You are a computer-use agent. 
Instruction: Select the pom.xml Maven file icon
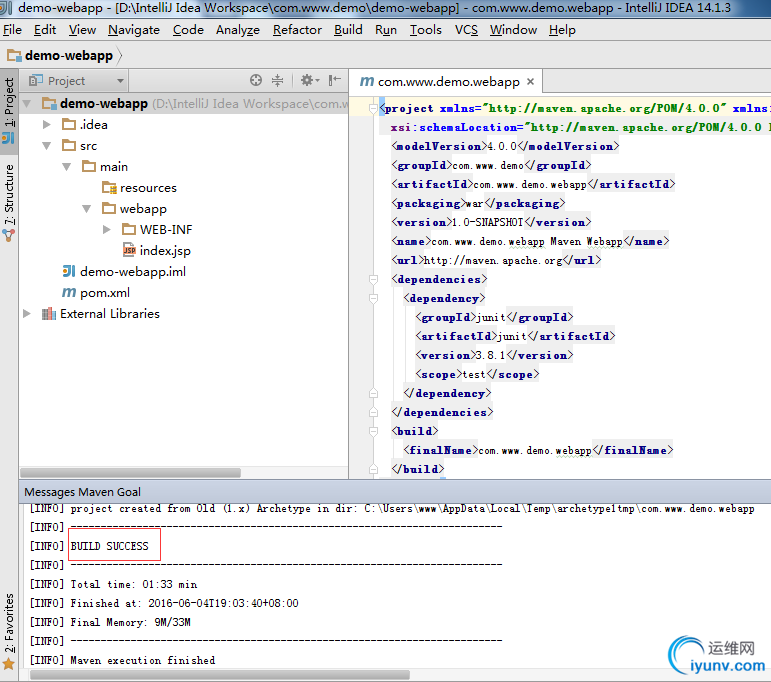[x=69, y=293]
